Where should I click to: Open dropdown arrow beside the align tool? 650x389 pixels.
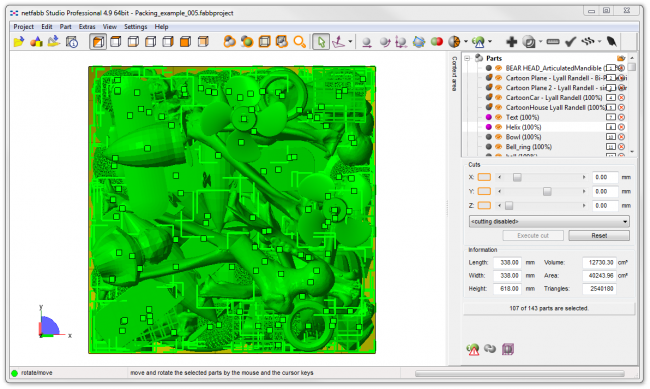350,41
